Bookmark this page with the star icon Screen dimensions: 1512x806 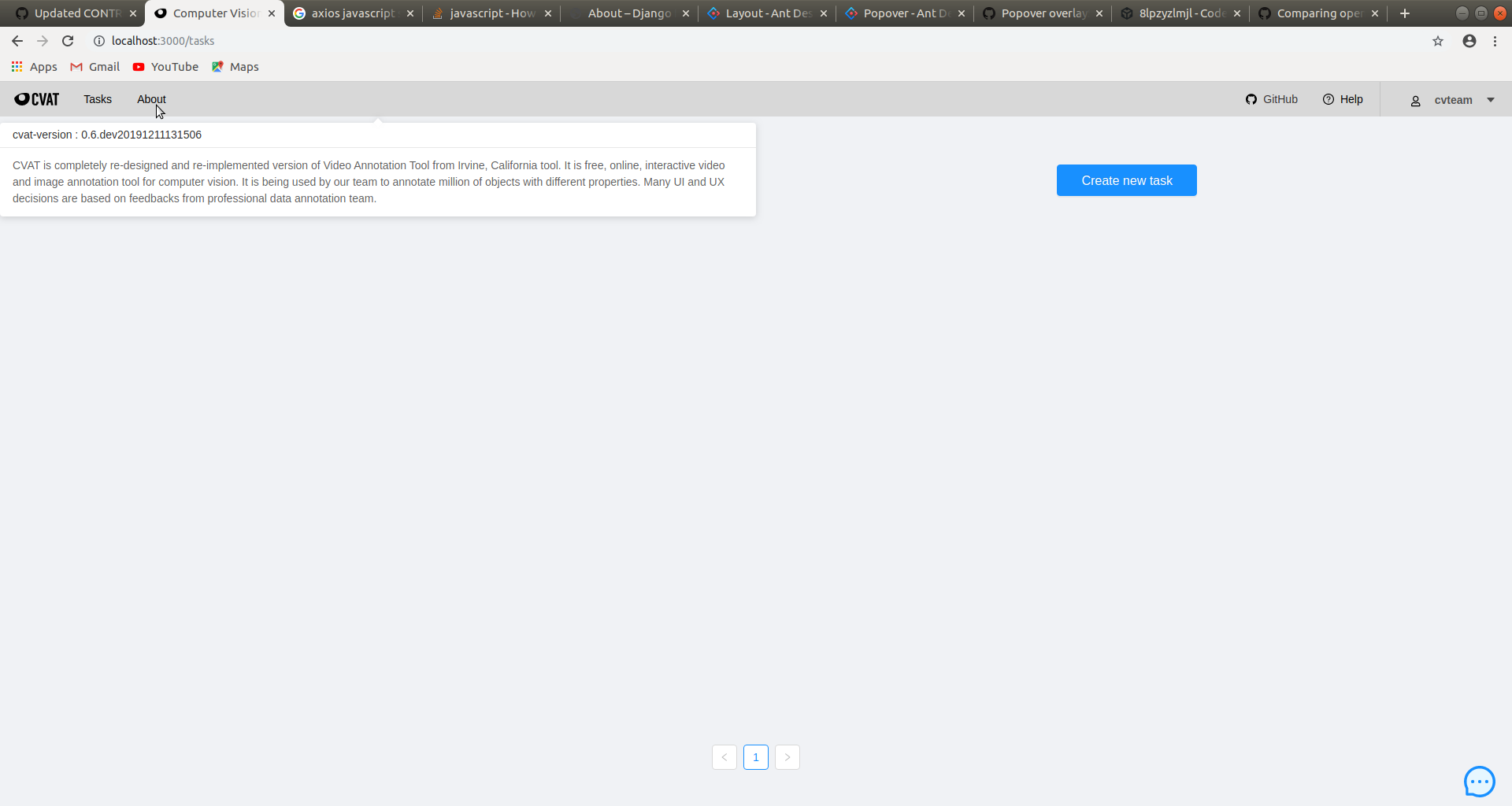[1438, 41]
